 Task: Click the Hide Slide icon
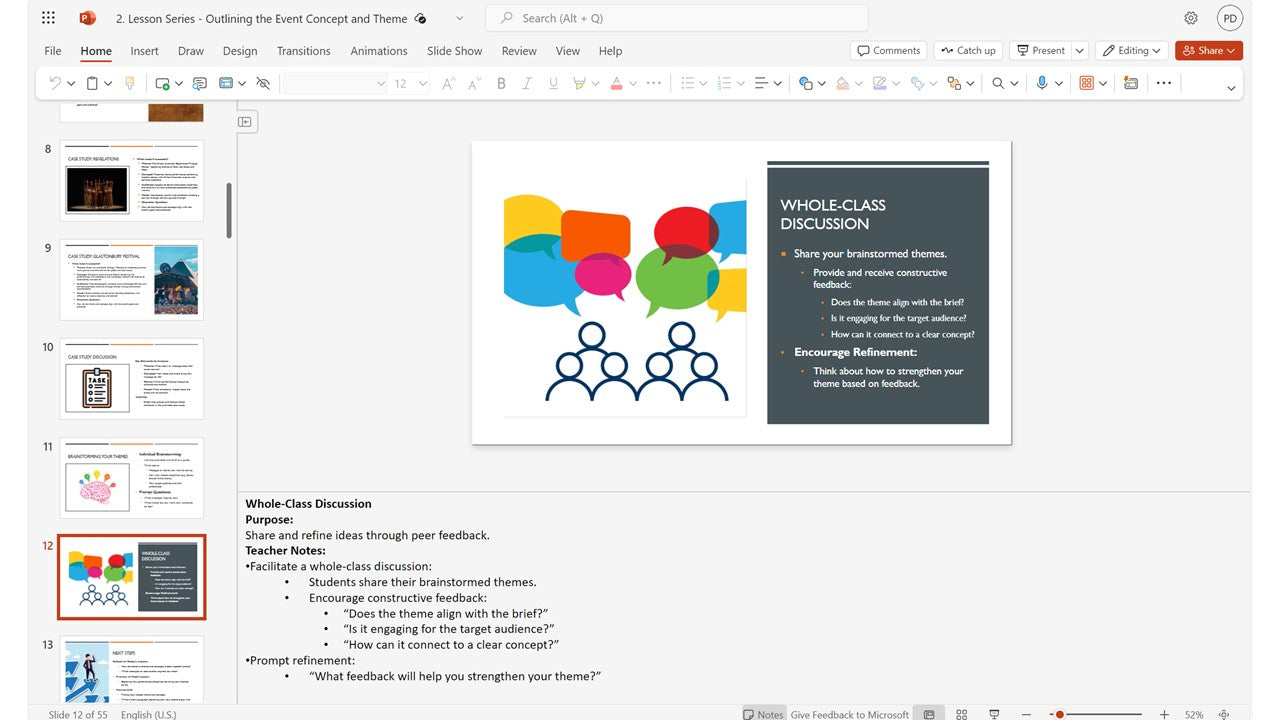(x=263, y=84)
